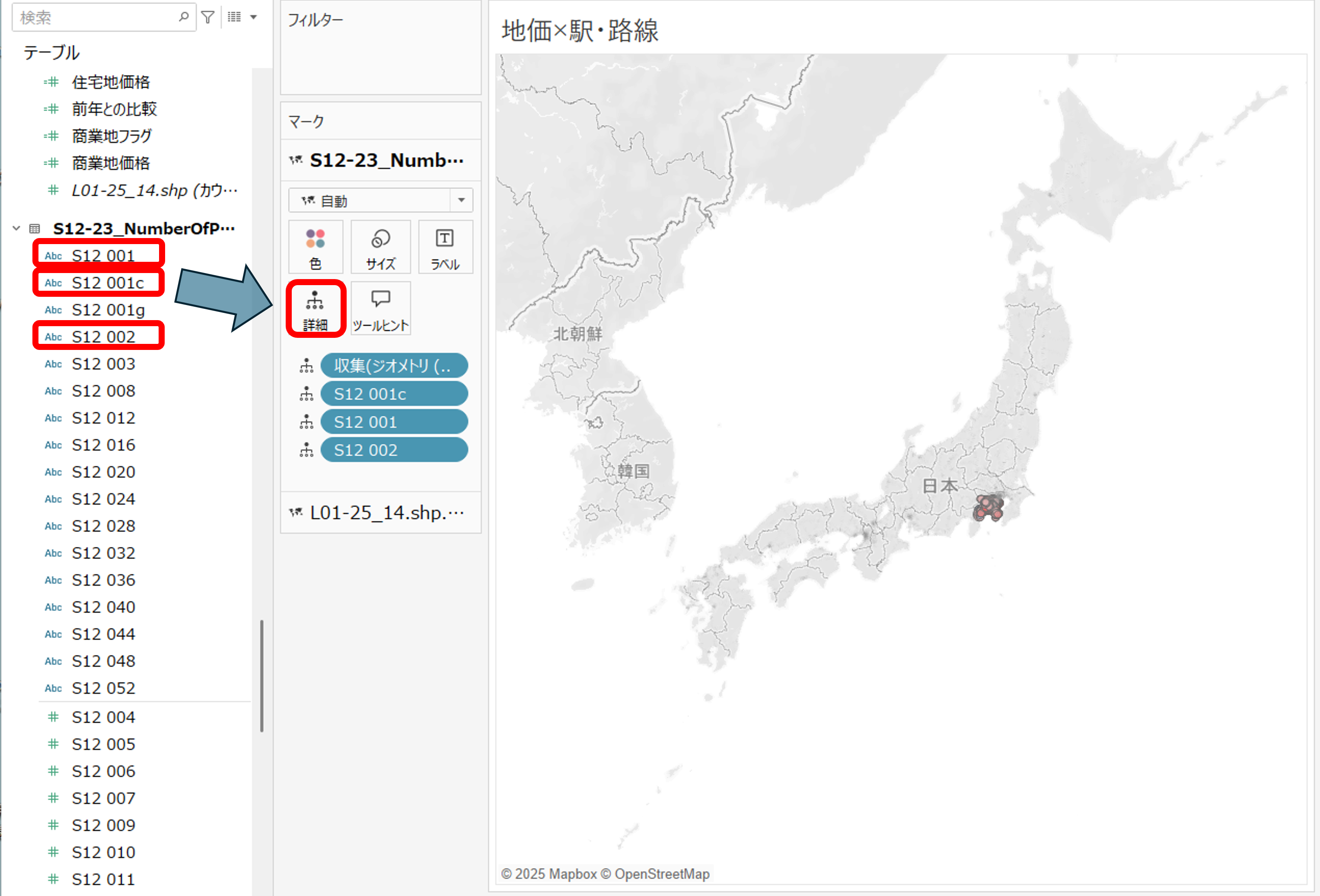The width and height of the screenshot is (1320, 896).
Task: Open the 色 color marks button
Action: (315, 248)
